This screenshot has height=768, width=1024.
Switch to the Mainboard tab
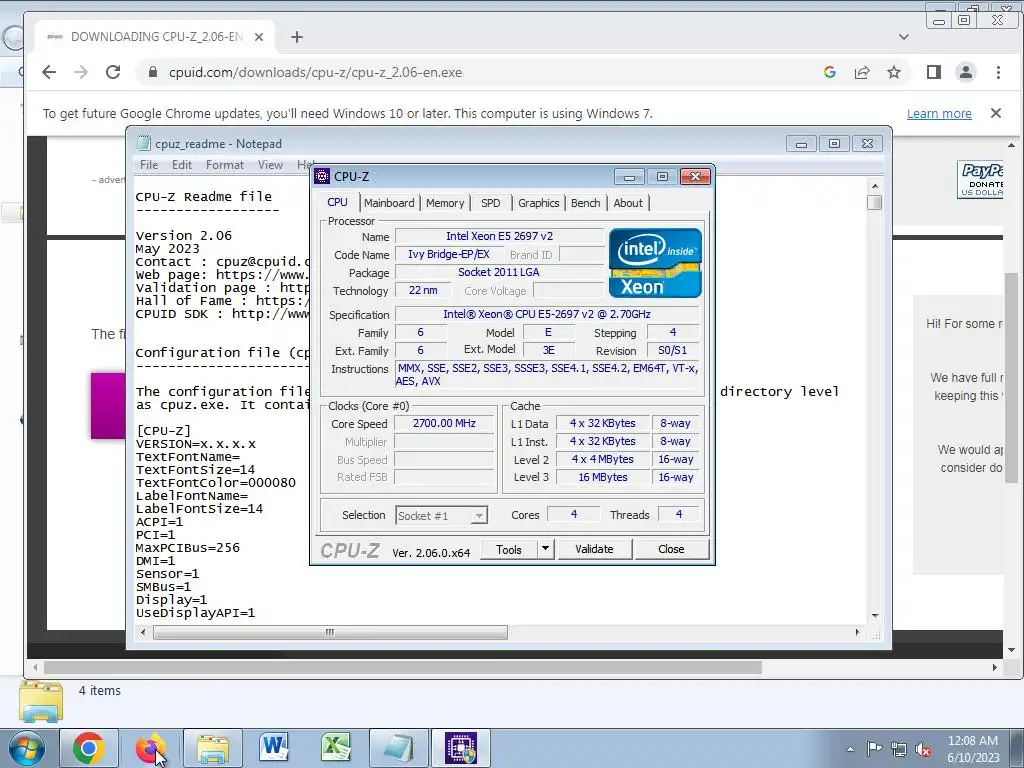click(x=389, y=203)
